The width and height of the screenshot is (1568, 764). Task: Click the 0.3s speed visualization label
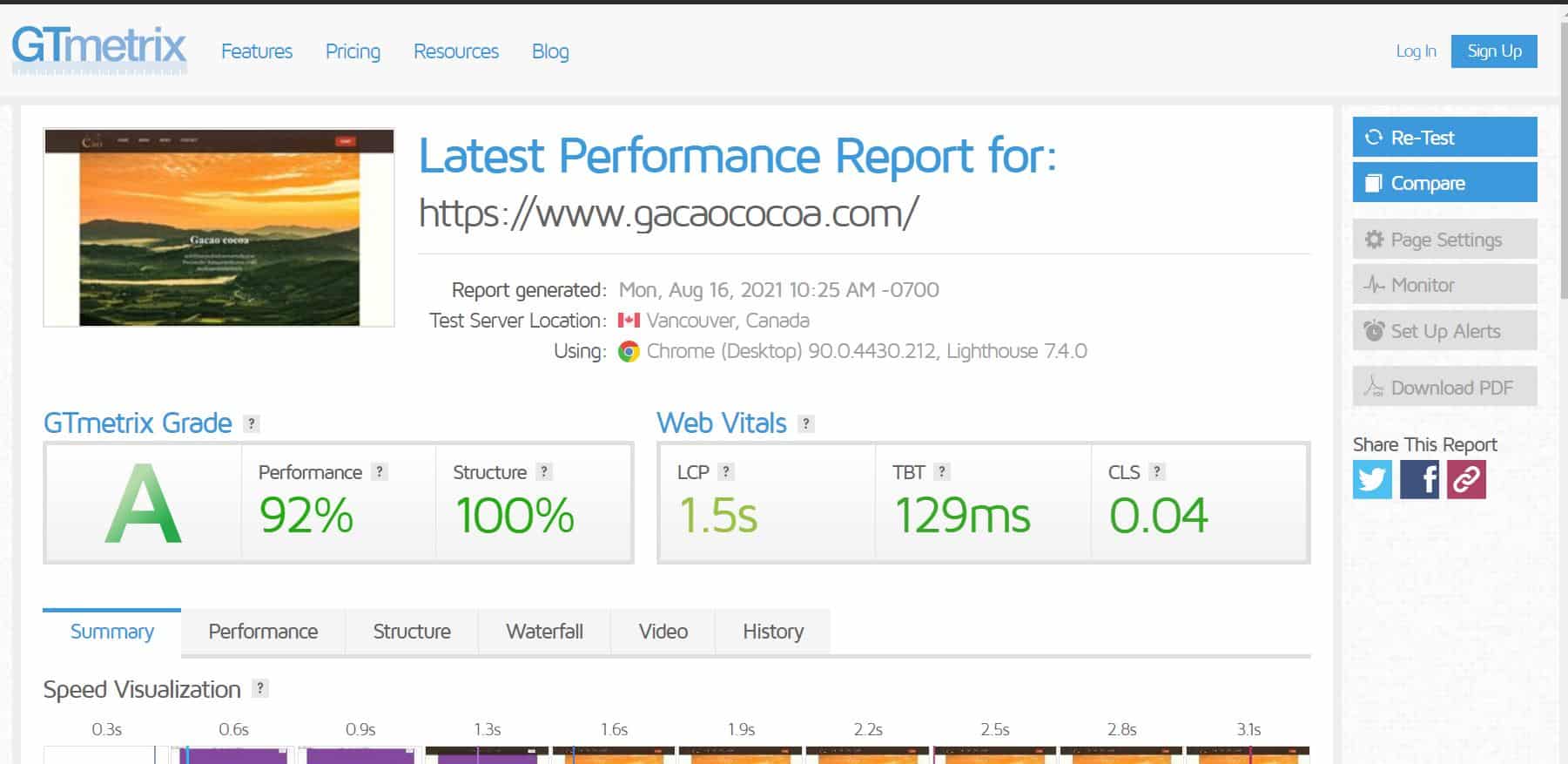point(106,729)
